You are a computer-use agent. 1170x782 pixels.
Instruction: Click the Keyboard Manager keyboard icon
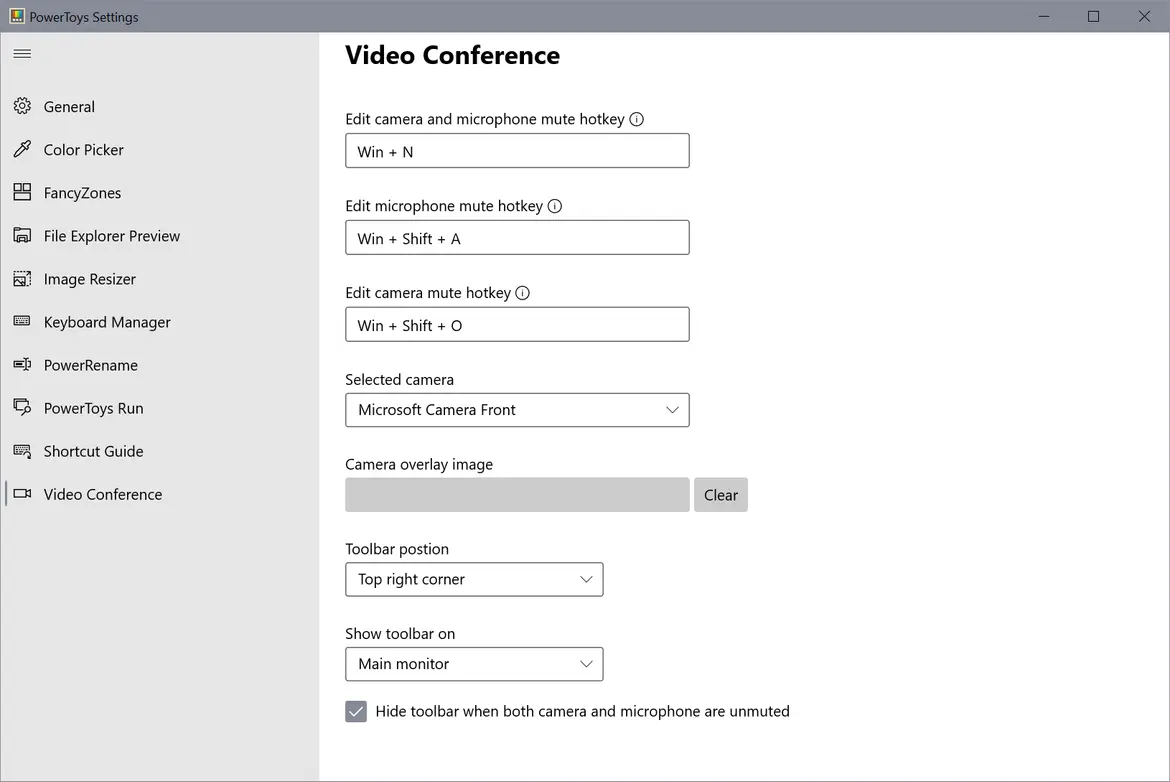[x=22, y=322]
